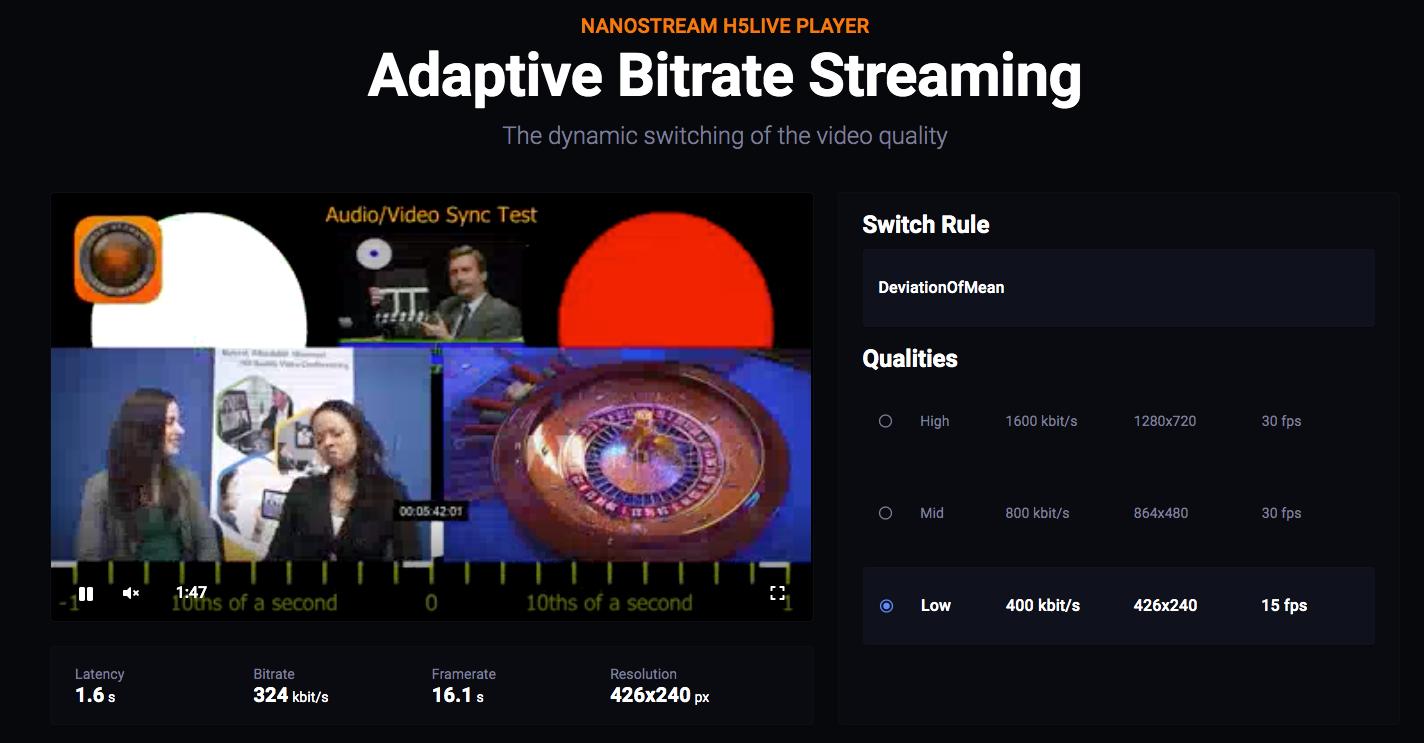Unmute the player audio

(130, 594)
